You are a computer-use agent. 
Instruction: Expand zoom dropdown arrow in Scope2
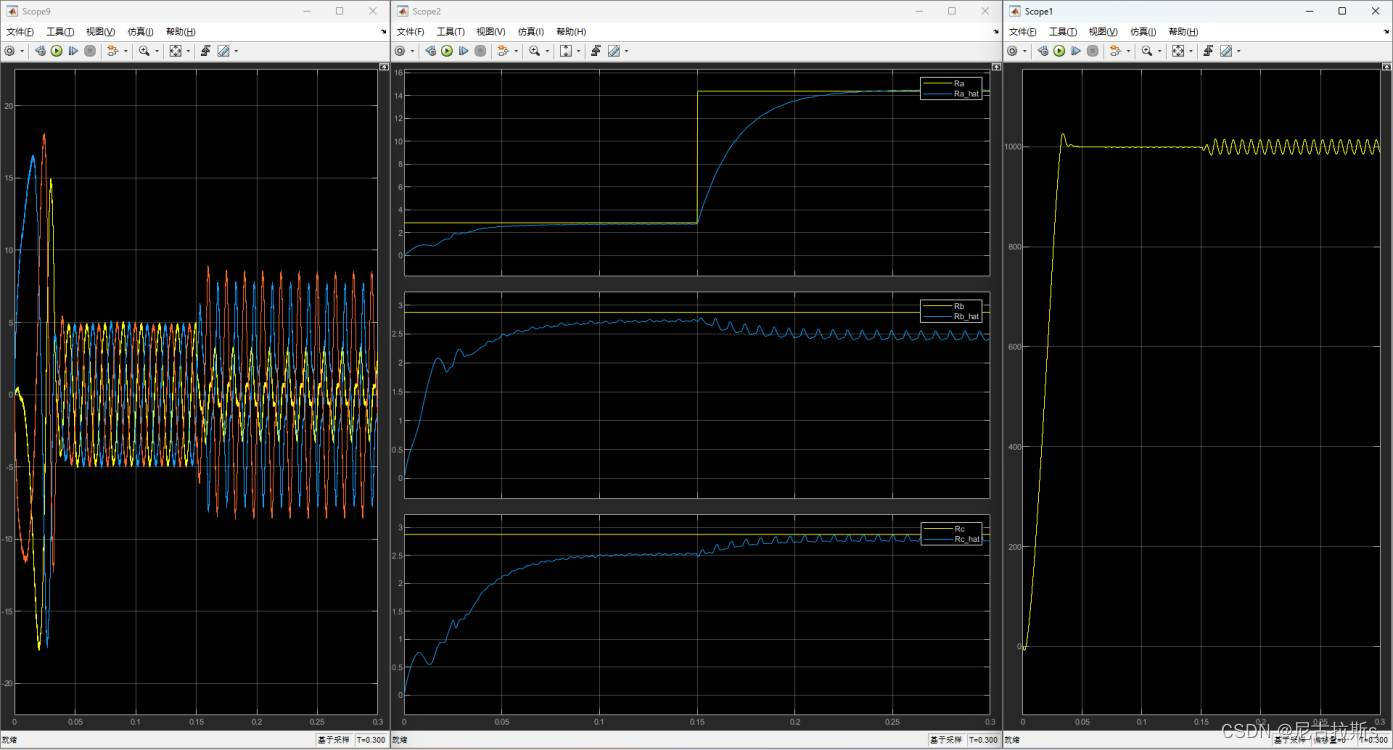pos(547,51)
